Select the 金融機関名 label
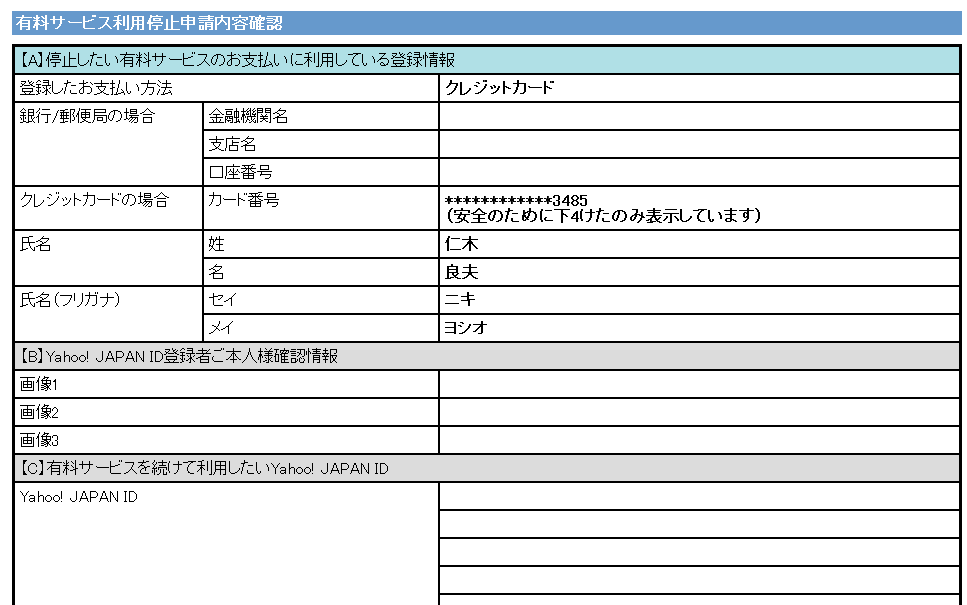 pos(248,116)
